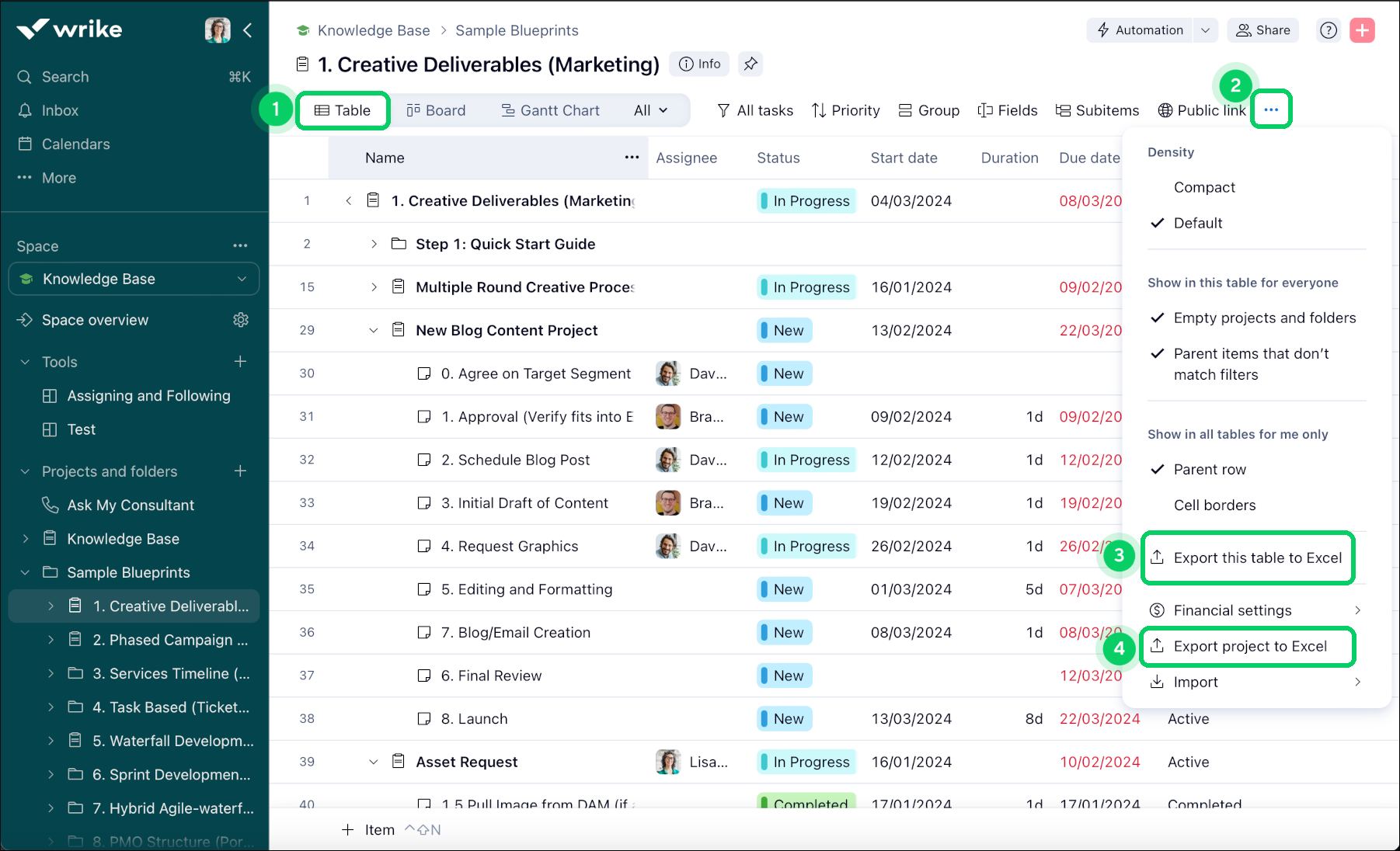Screen dimensions: 1400x851
Task: Expand the Step 1: Quick Start Guide row
Action: [373, 243]
